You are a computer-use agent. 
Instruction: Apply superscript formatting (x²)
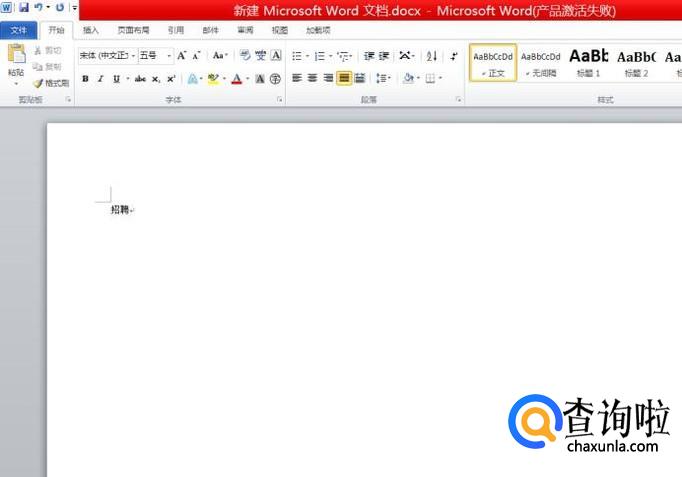[x=171, y=79]
